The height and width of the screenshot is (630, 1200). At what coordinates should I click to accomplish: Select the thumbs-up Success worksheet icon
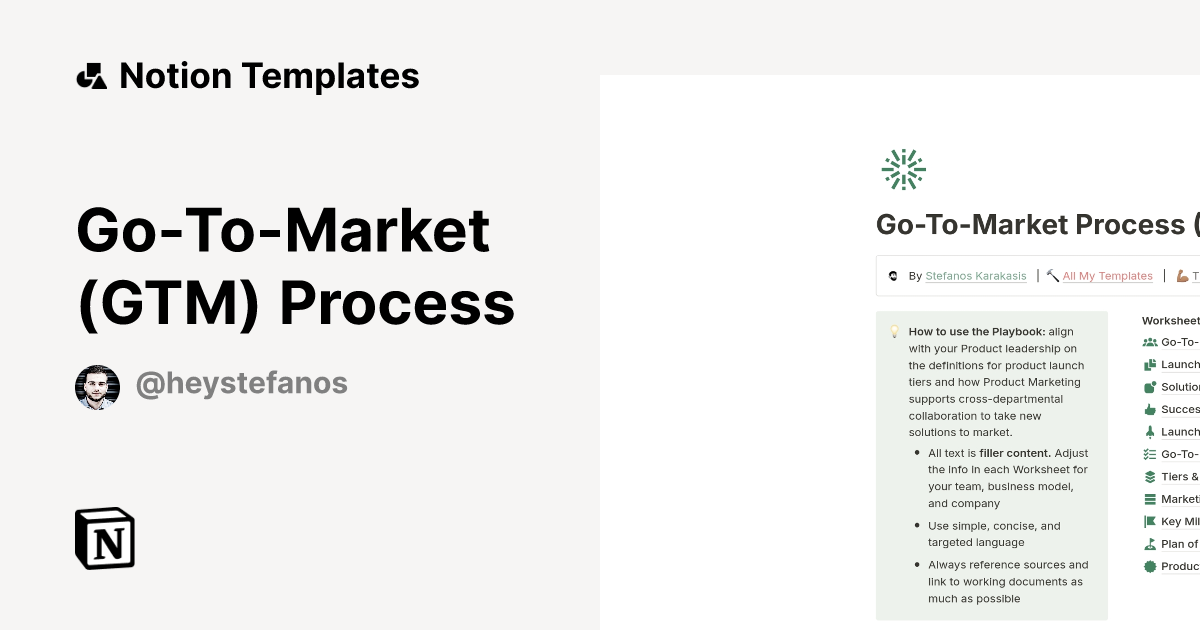(1150, 409)
